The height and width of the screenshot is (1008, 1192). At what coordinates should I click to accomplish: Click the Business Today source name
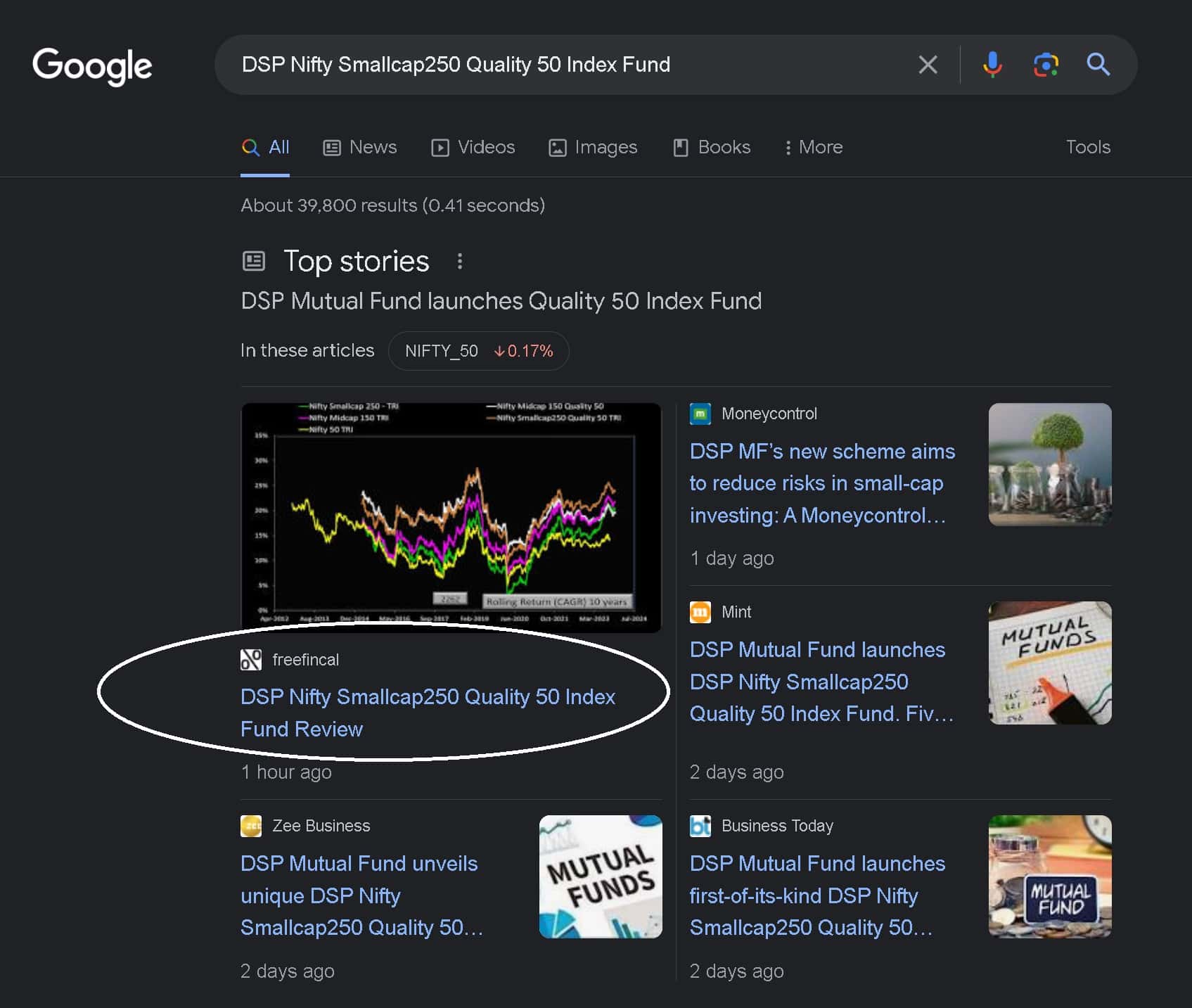pyautogui.click(x=777, y=826)
